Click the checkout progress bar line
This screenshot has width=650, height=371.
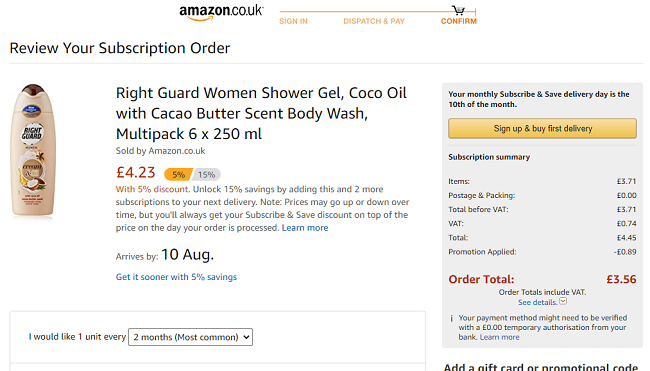(x=377, y=12)
